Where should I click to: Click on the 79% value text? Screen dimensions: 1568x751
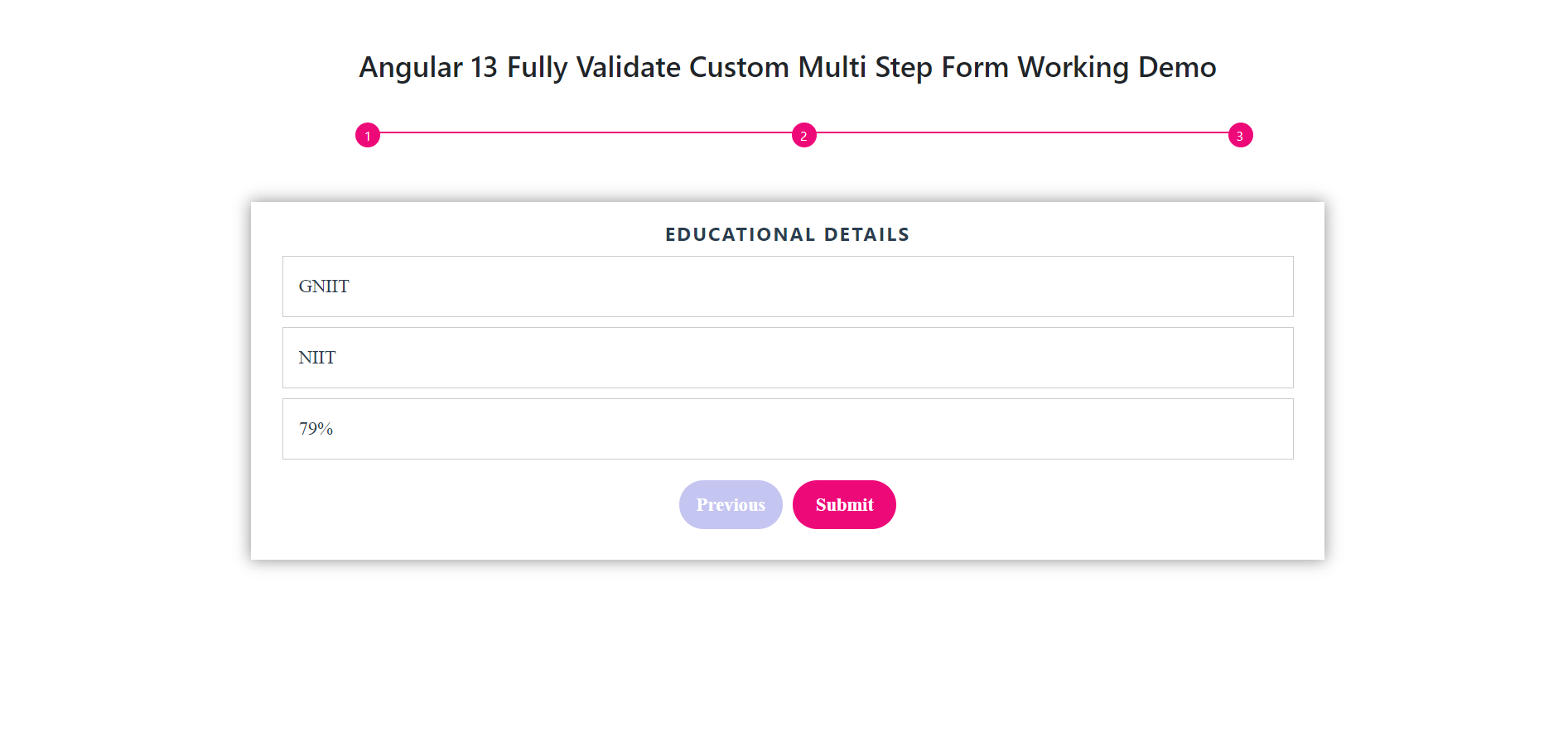click(x=316, y=429)
